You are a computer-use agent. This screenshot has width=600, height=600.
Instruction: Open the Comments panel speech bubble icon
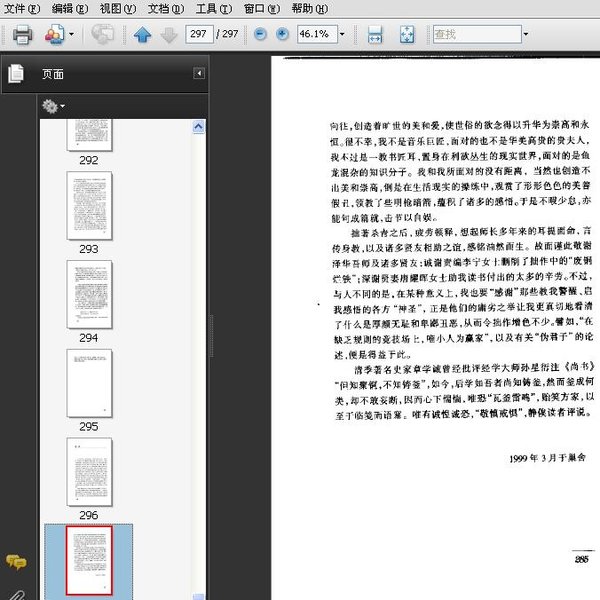click(15, 563)
